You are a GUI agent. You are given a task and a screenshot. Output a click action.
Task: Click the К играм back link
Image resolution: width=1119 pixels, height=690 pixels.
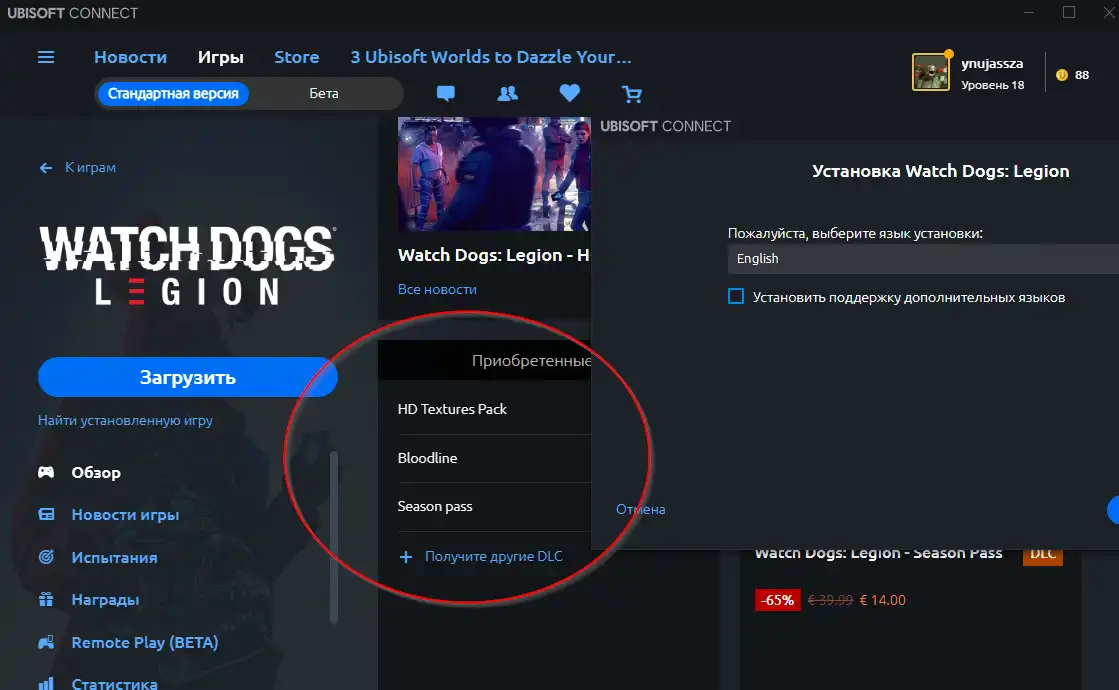tap(90, 167)
